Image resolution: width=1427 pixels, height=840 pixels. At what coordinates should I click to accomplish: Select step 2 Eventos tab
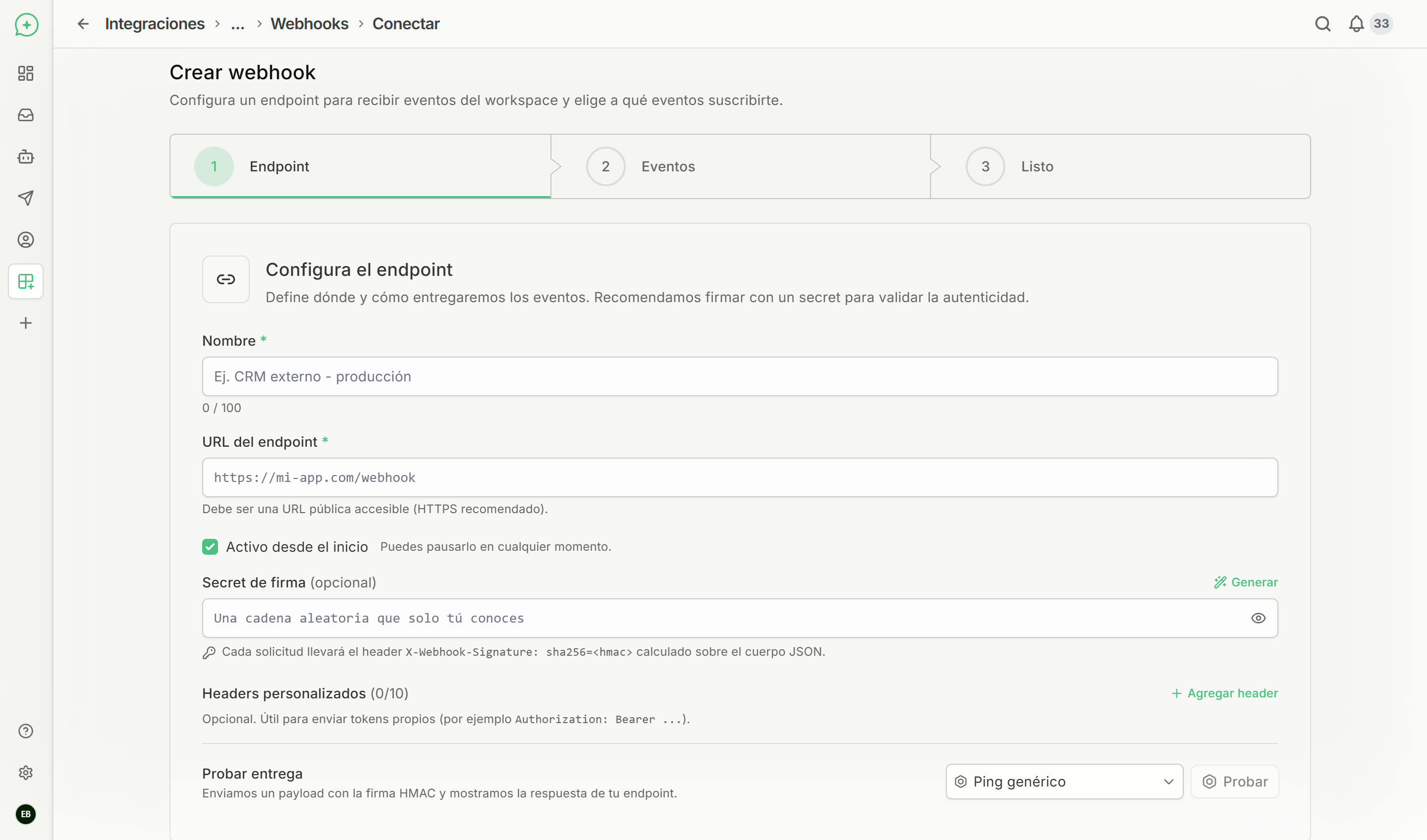(741, 166)
